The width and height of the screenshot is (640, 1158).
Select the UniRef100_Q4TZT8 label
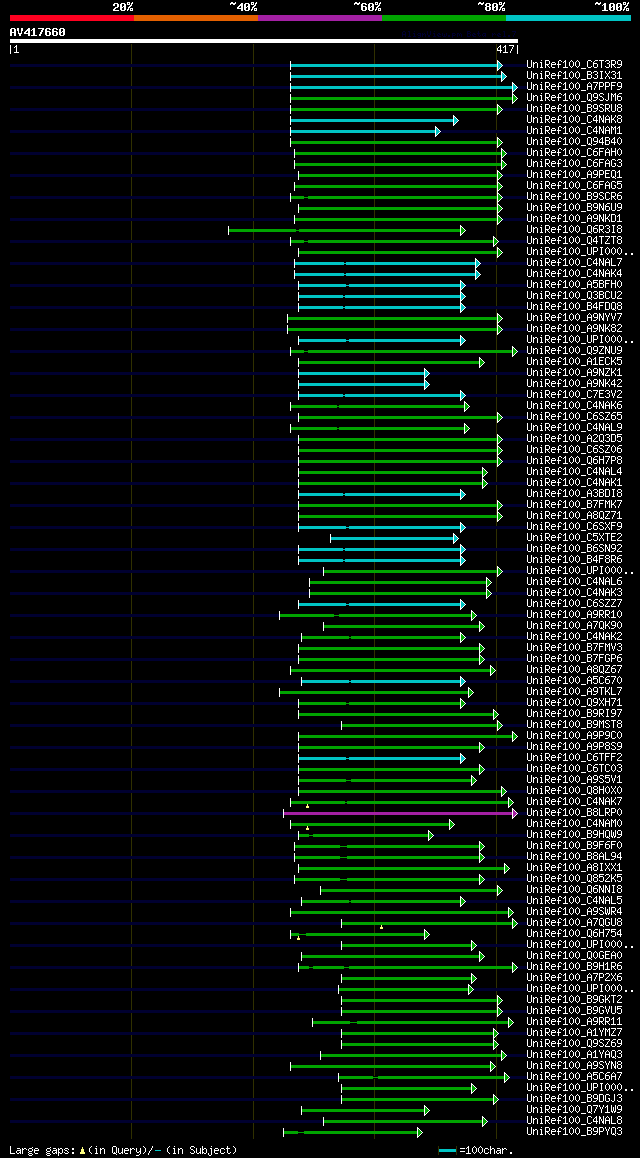coord(574,241)
